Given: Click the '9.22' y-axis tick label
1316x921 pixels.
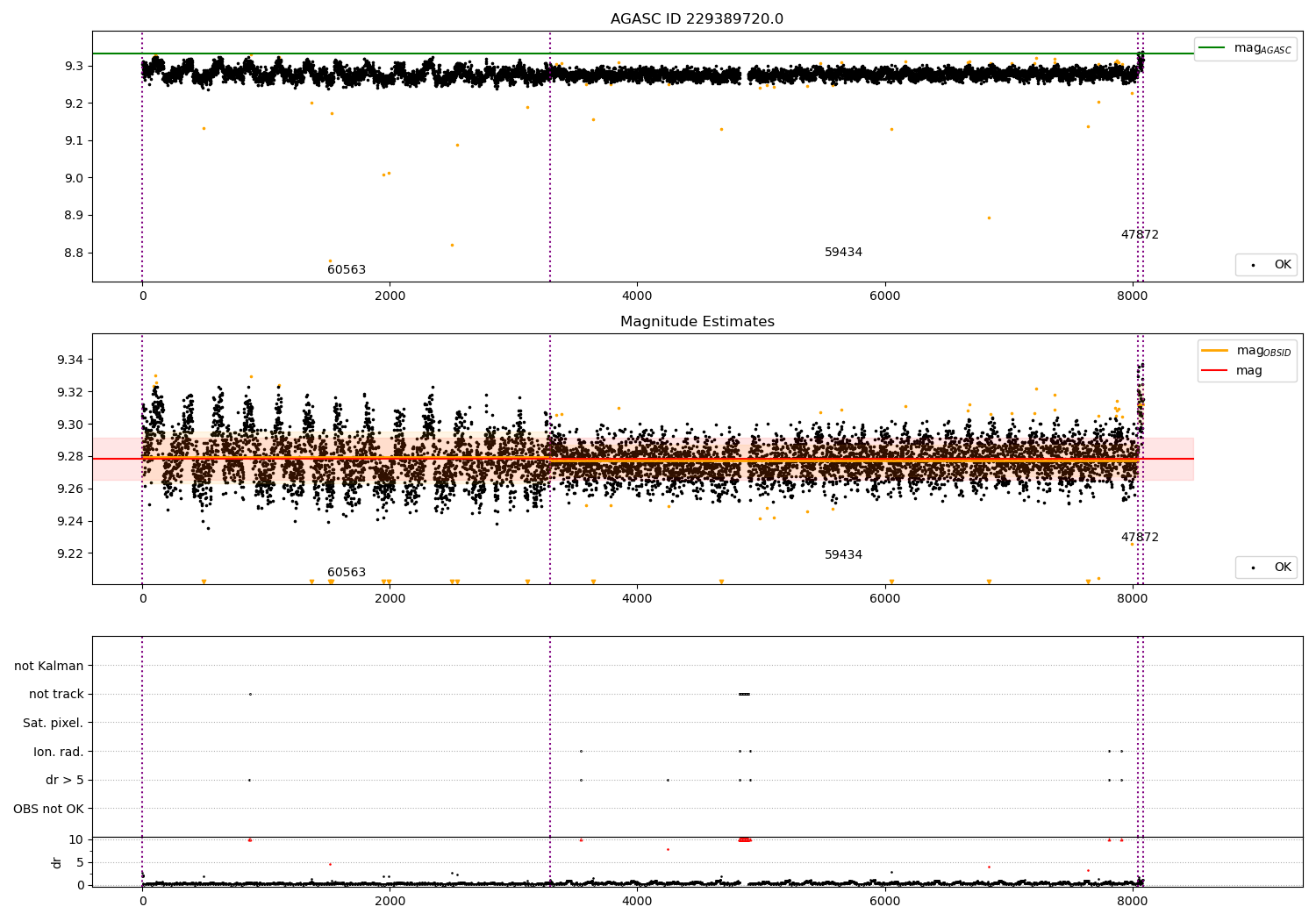Looking at the screenshot, I should (71, 553).
